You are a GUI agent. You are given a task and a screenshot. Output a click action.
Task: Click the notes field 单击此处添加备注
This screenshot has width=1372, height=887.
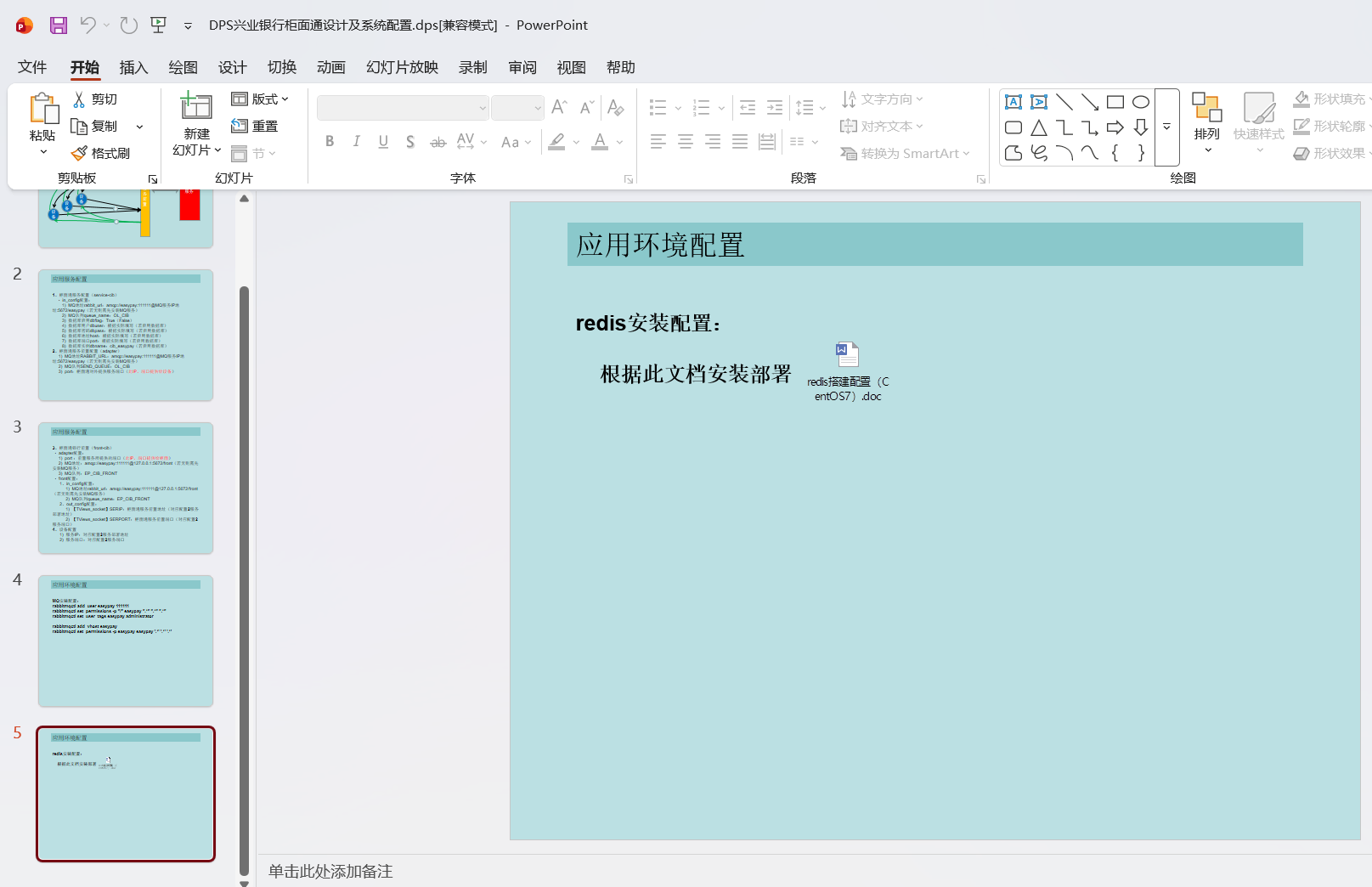click(330, 871)
